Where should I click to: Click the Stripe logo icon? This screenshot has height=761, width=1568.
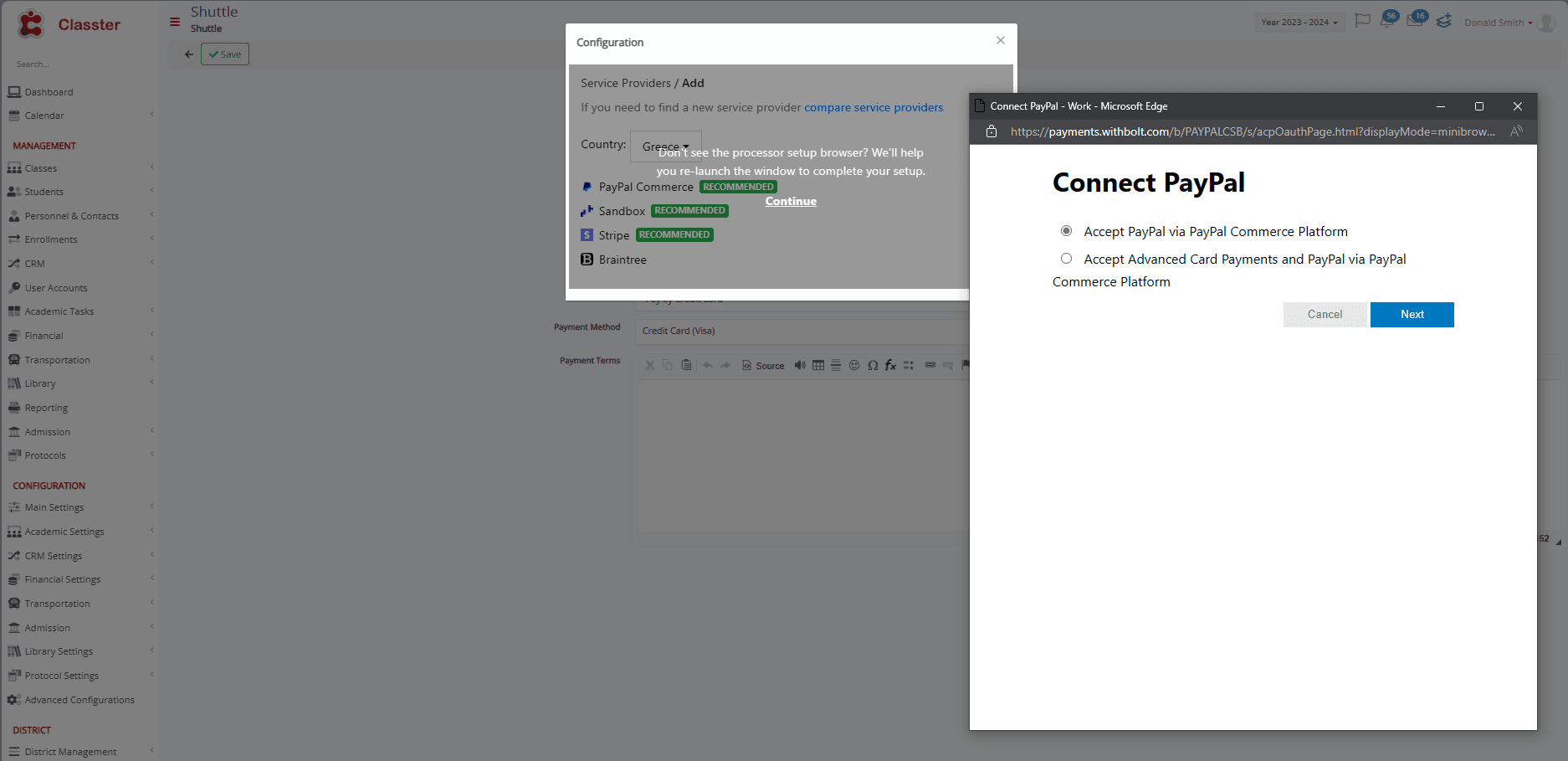[587, 235]
